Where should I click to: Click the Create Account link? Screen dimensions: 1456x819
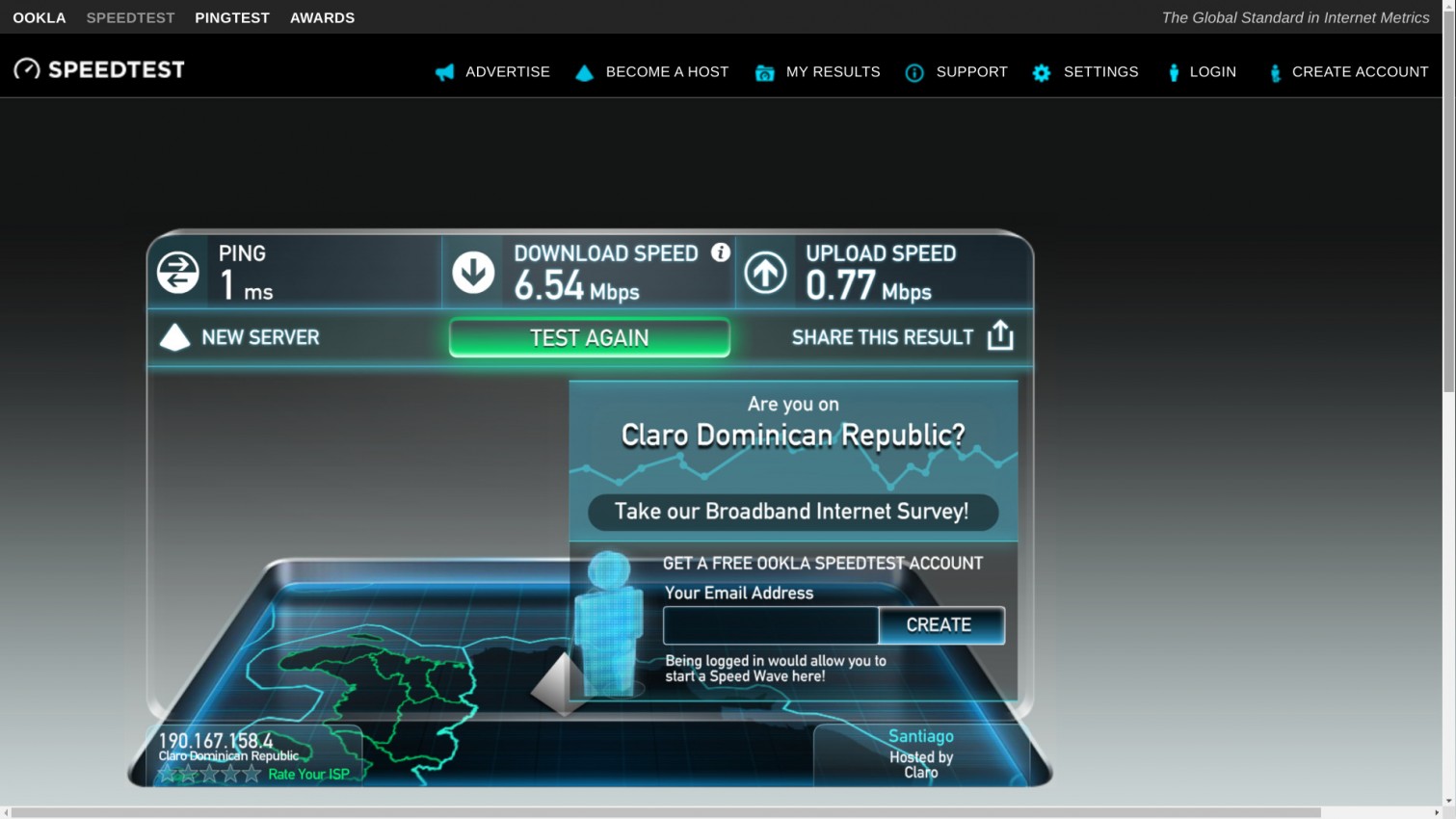point(1360,72)
